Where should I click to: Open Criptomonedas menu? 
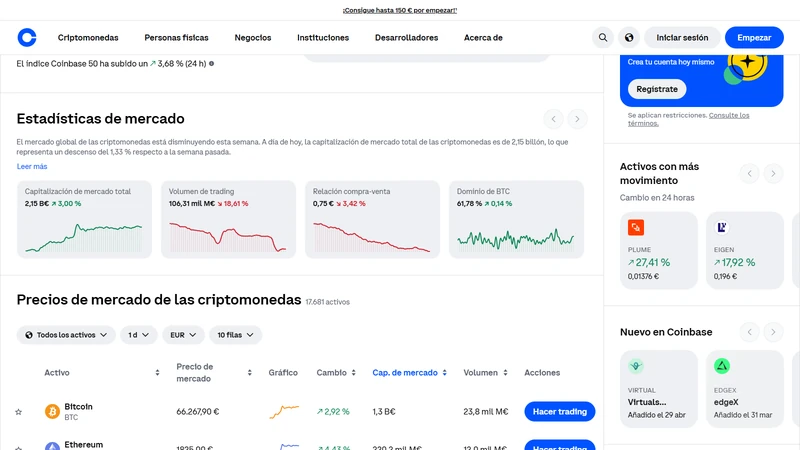(88, 38)
